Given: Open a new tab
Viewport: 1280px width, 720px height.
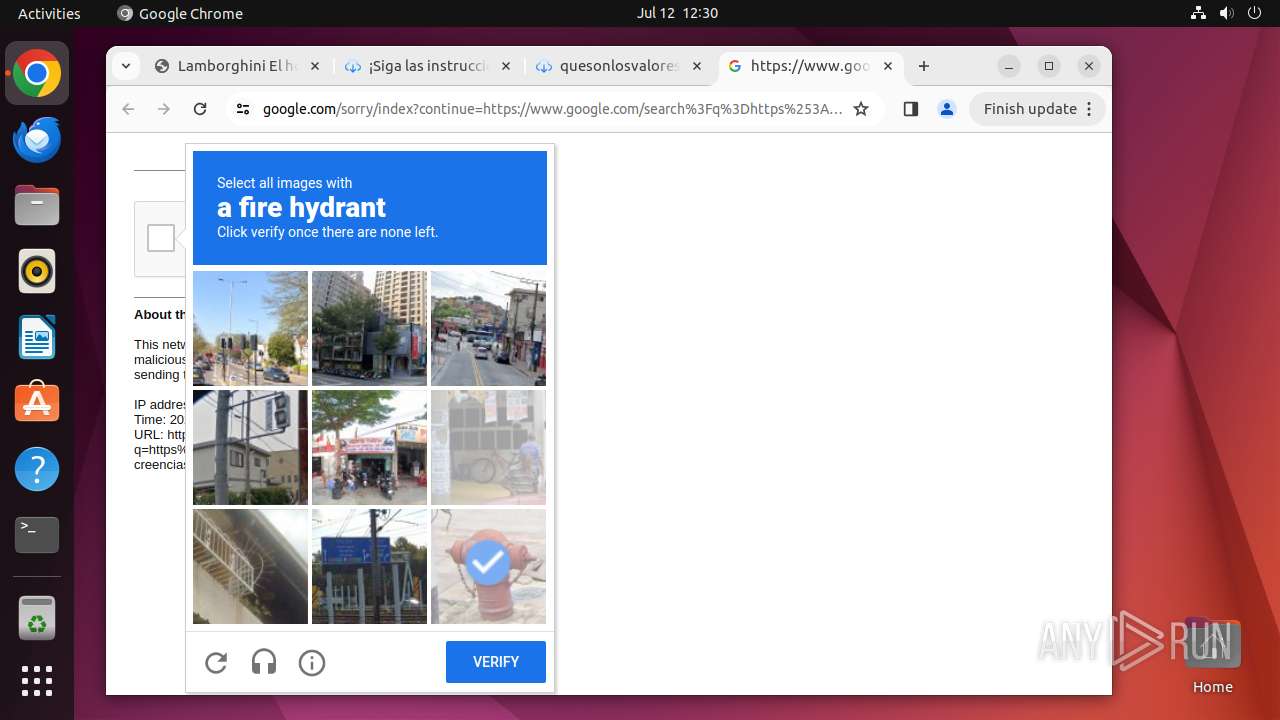Looking at the screenshot, I should [x=924, y=66].
